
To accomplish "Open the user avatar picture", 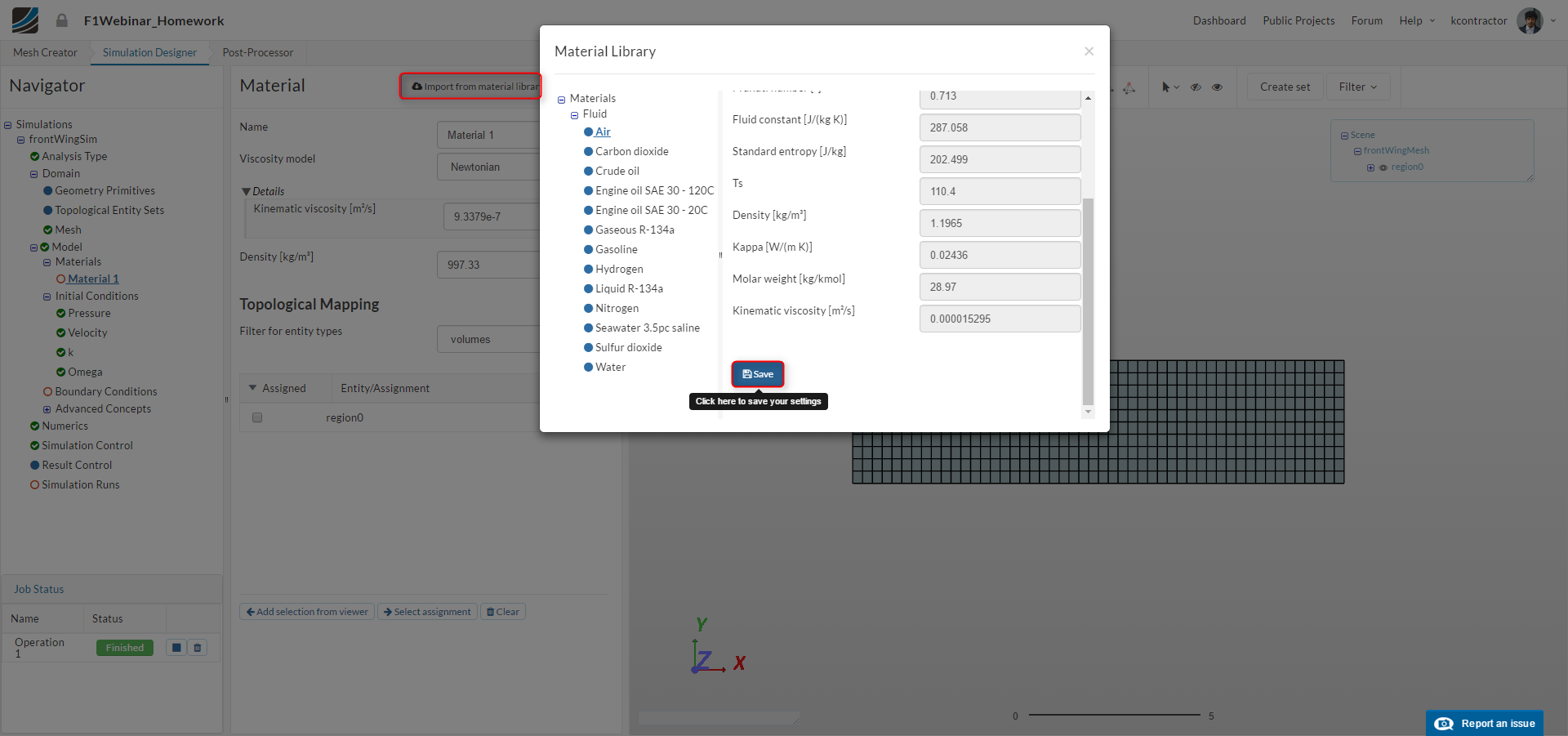I will point(1530,20).
